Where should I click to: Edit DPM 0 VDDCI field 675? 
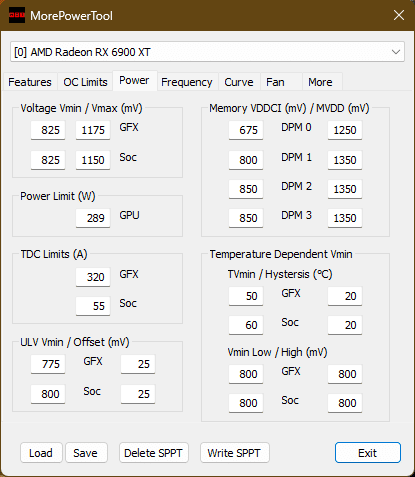click(x=246, y=130)
